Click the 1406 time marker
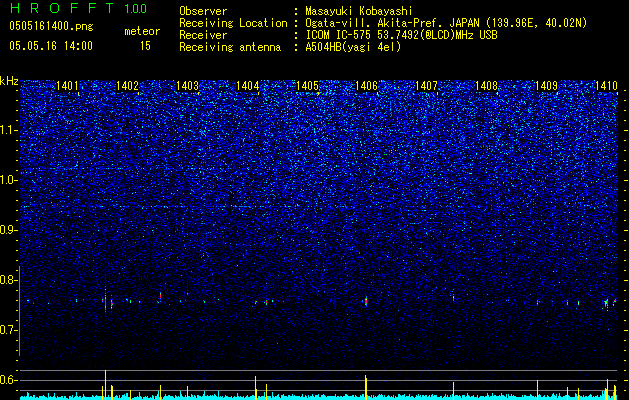The height and width of the screenshot is (400, 629). tap(367, 86)
